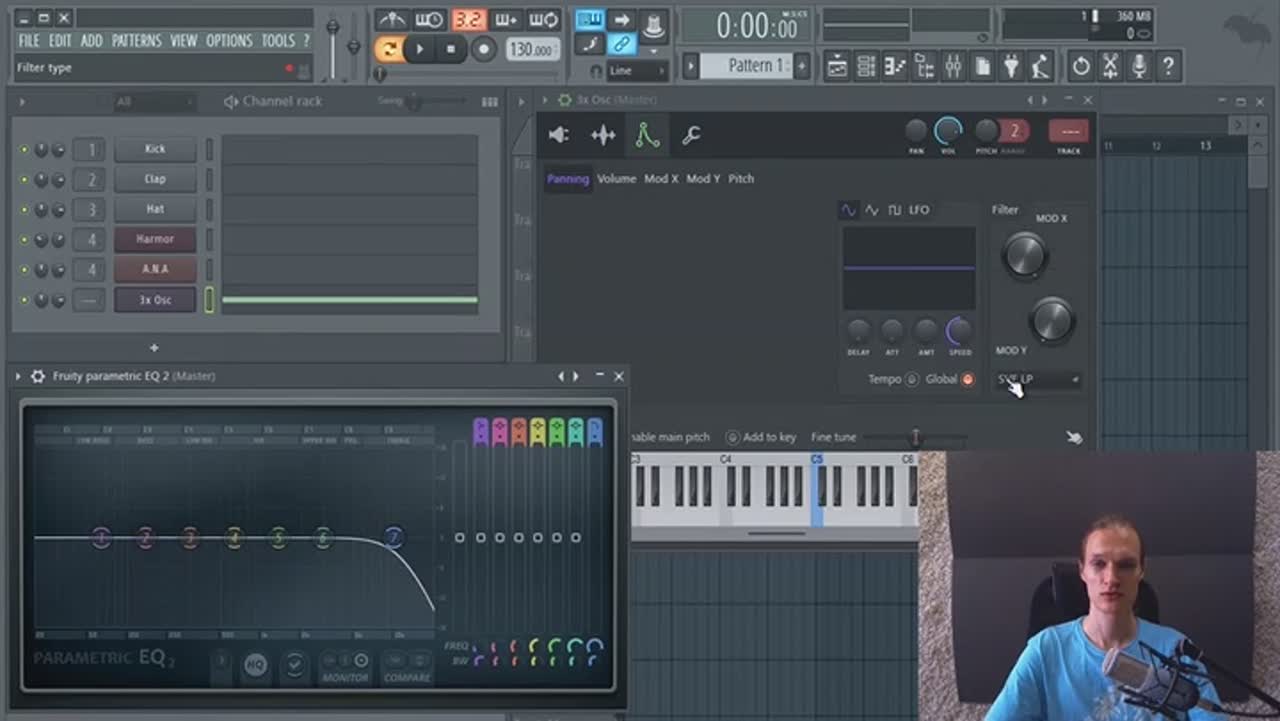Viewport: 1280px width, 721px height.
Task: Enable the LFO Tempo option
Action: click(911, 380)
